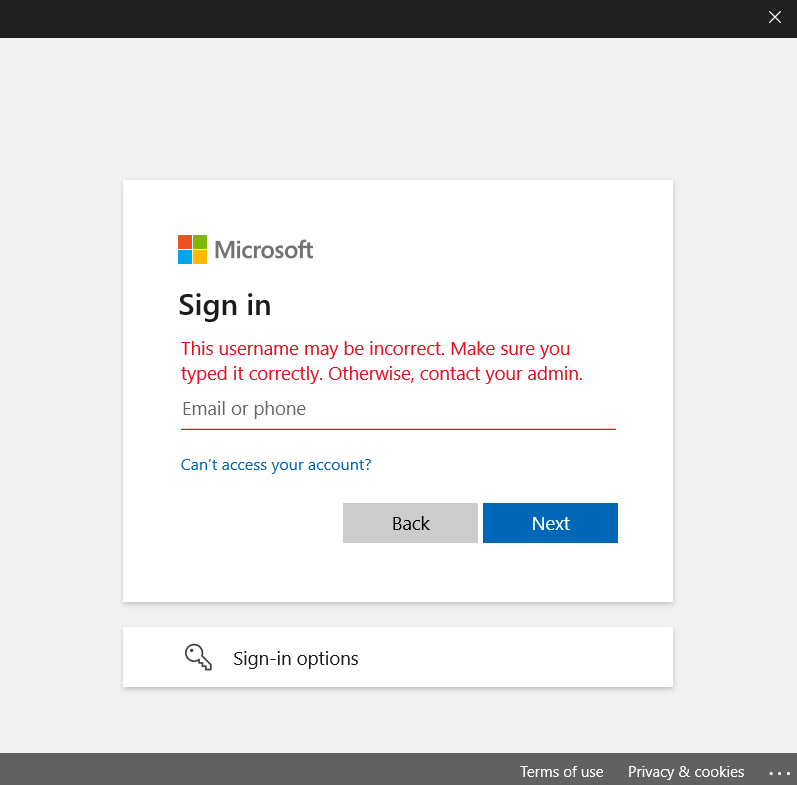797x785 pixels.
Task: Click the username incorrect error message
Action: pyautogui.click(x=382, y=361)
